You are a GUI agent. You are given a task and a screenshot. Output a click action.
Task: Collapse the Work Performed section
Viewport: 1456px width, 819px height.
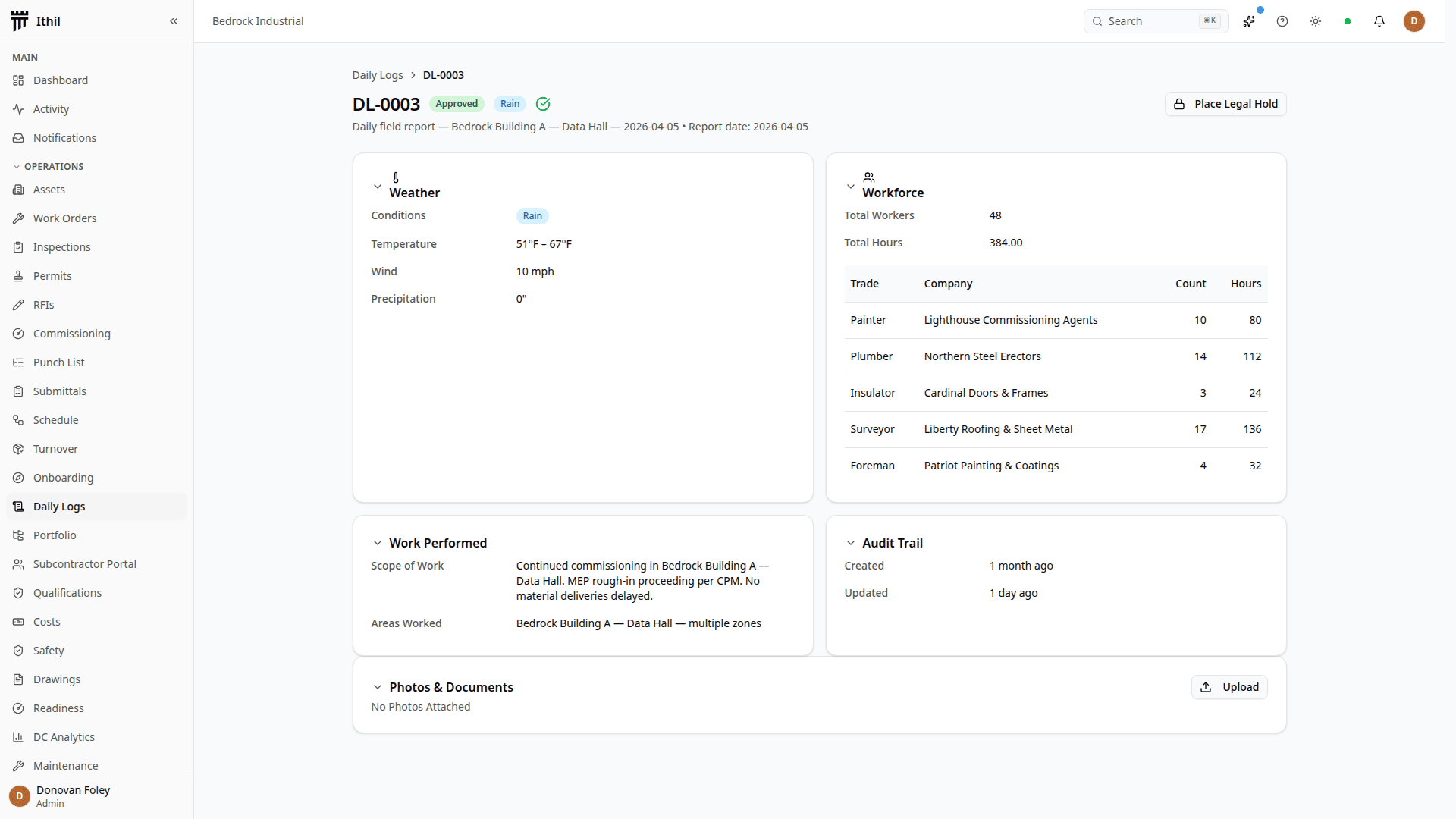point(378,543)
